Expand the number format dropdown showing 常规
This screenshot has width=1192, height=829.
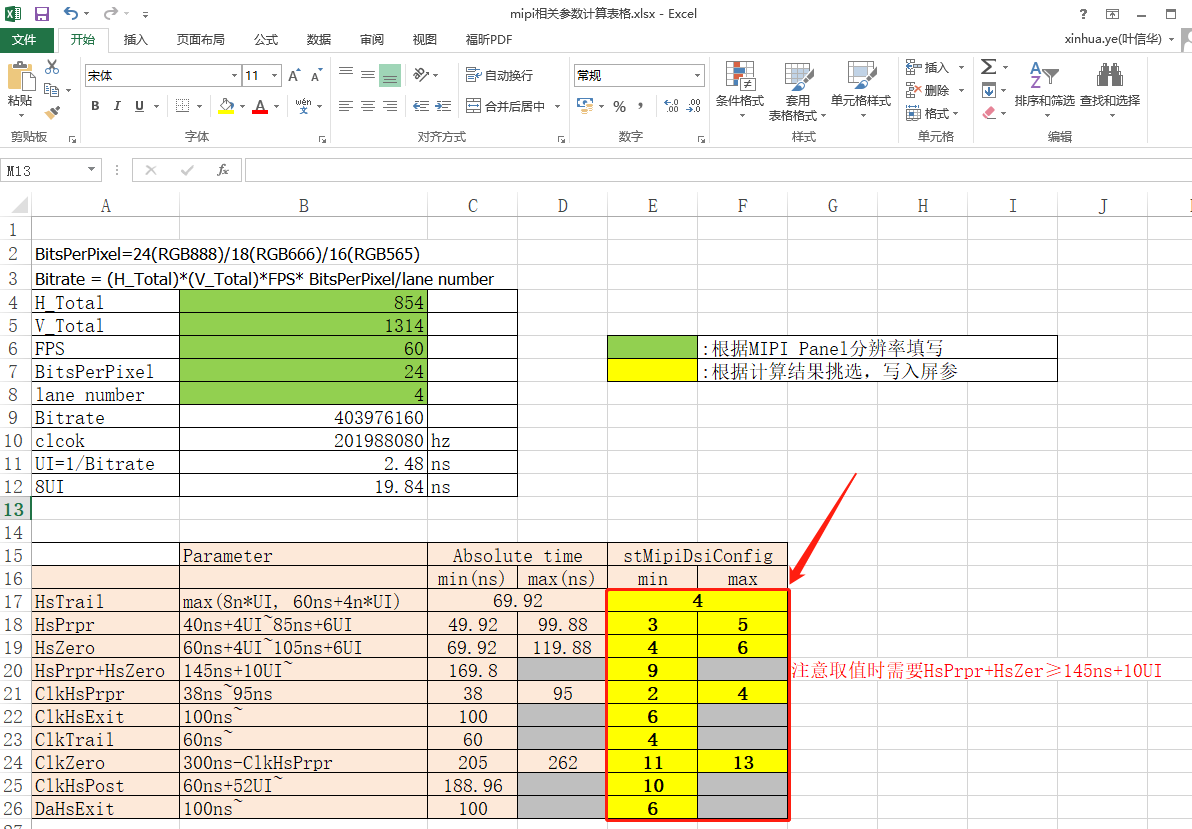[x=698, y=76]
